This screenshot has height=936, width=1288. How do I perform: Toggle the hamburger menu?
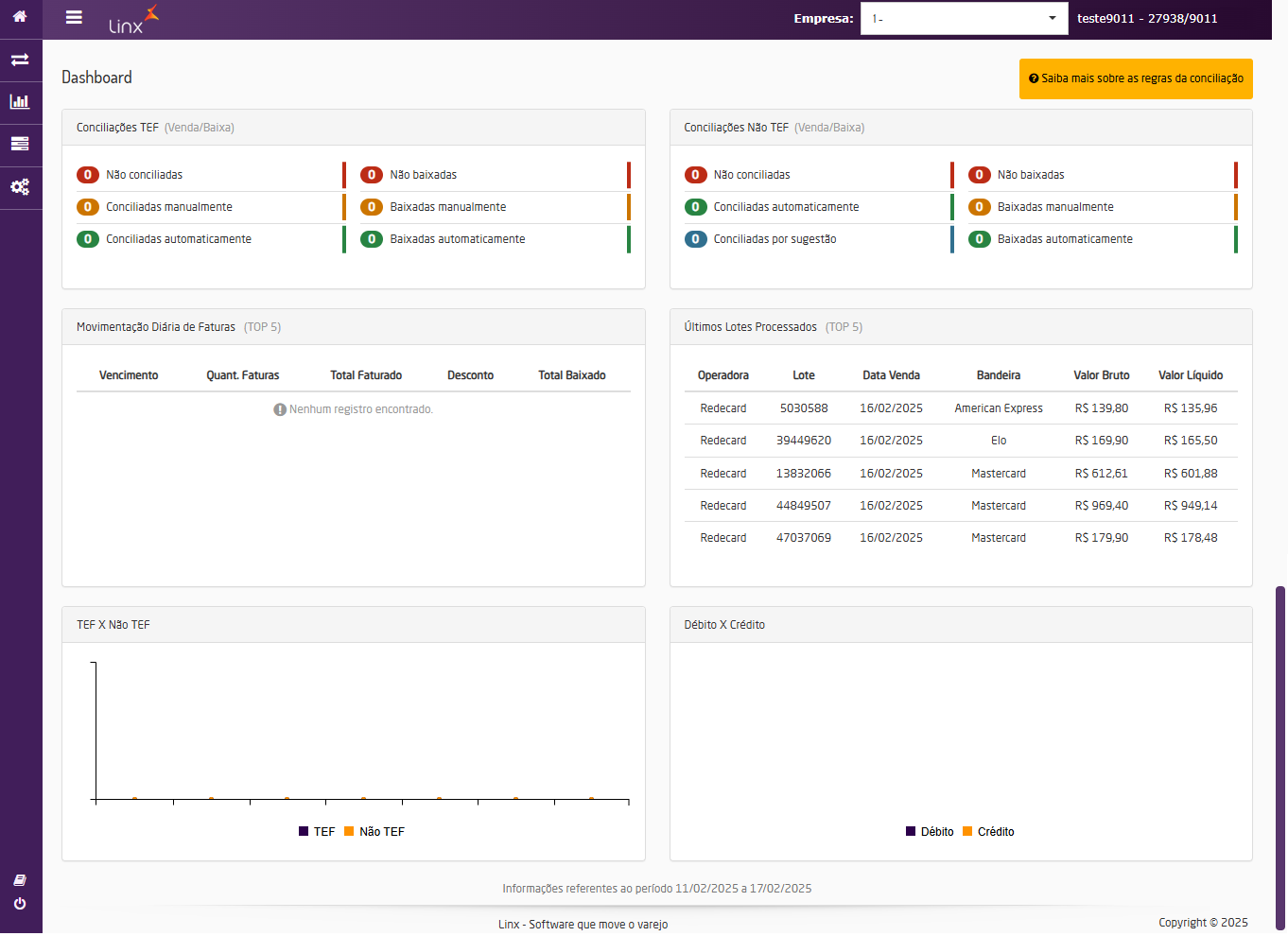(x=74, y=17)
